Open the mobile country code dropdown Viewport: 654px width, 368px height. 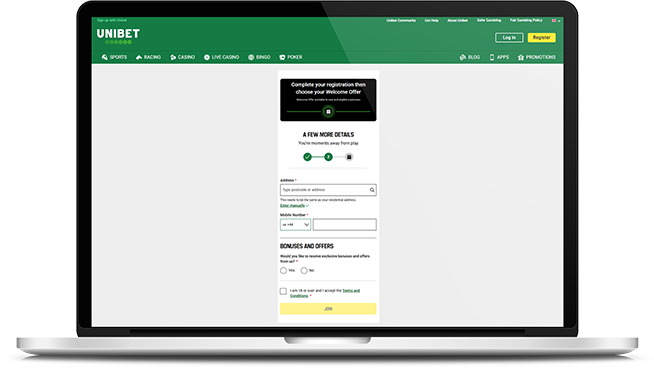tap(295, 224)
